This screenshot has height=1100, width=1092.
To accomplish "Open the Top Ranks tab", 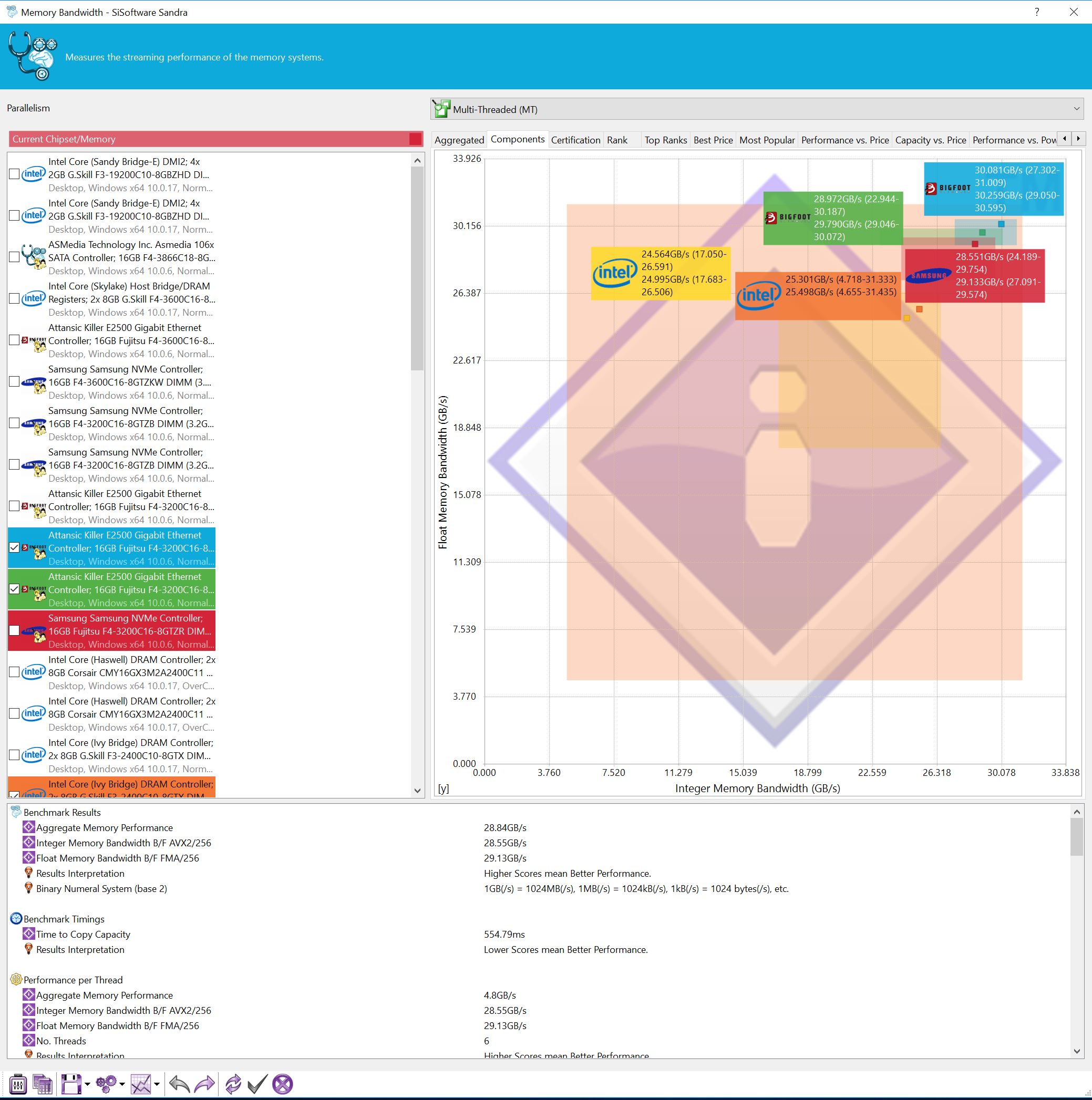I will pyautogui.click(x=665, y=140).
